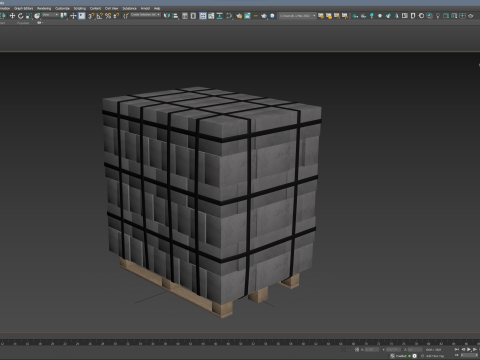Image resolution: width=480 pixels, height=360 pixels.
Task: Click the Mirror tool icon
Action: coord(167,16)
